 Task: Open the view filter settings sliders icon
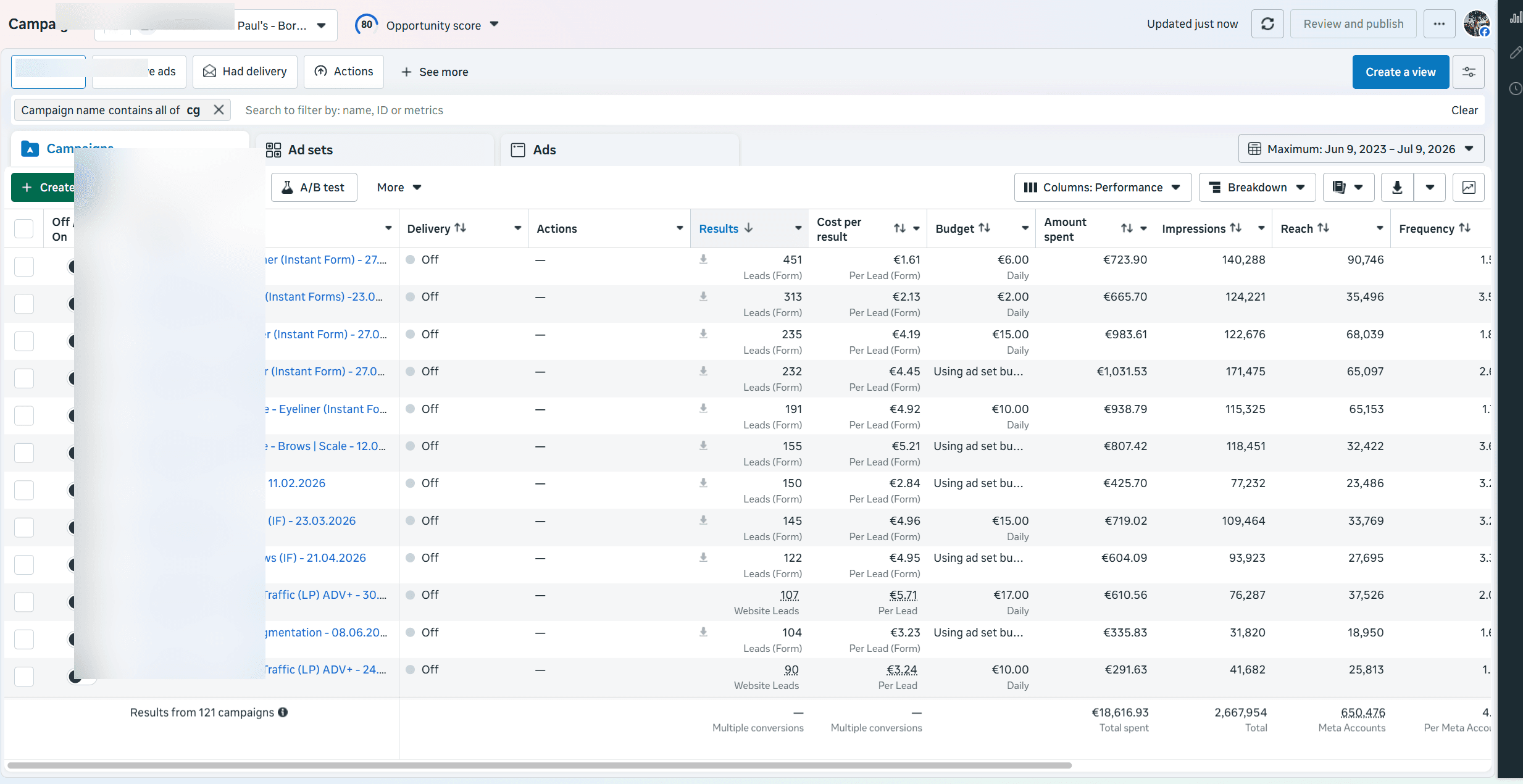click(1469, 72)
